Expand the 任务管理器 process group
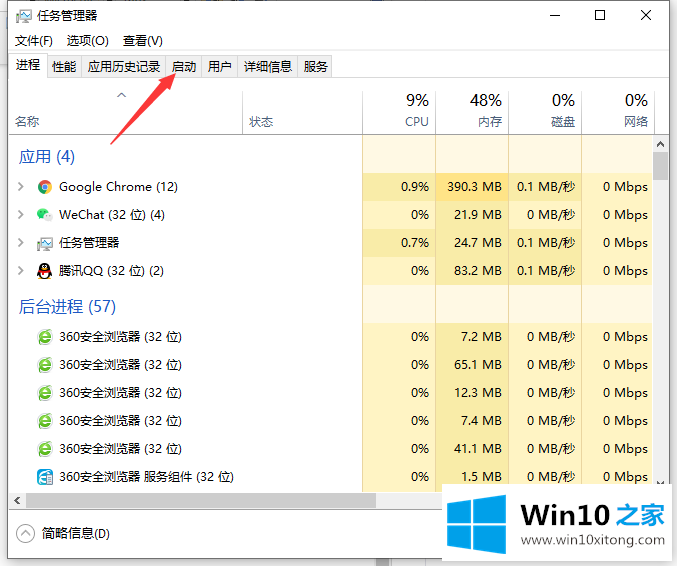 point(20,243)
